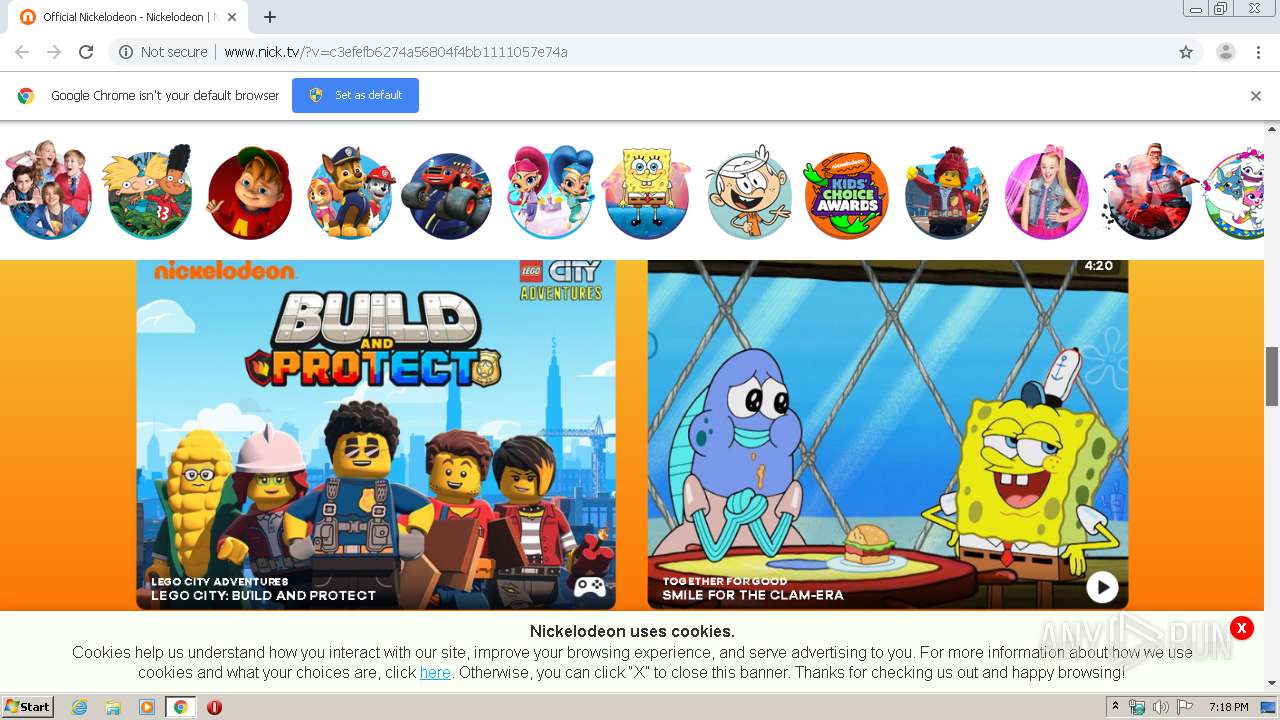This screenshot has height=720, width=1280.
Task: Play the Smile for the Clam-era video
Action: tap(1102, 587)
